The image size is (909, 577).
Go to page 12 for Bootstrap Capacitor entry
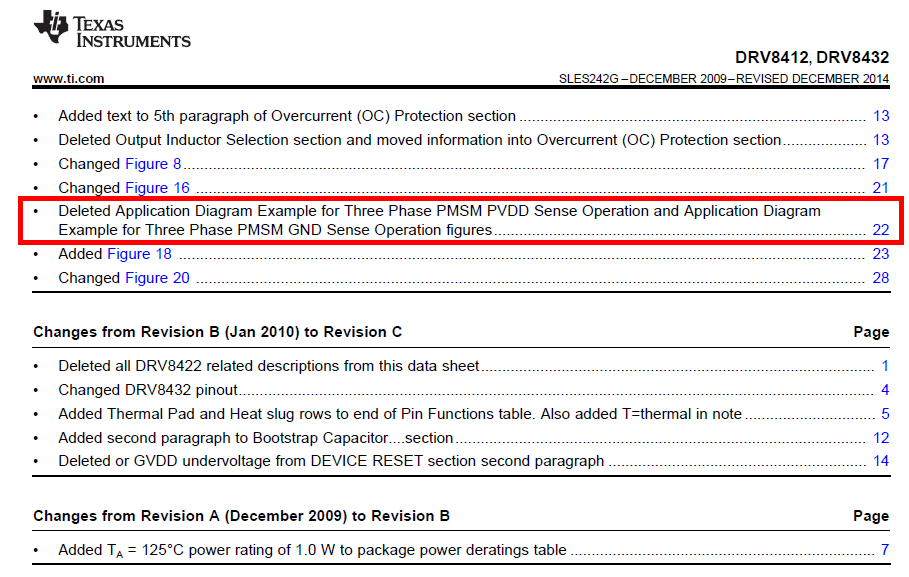(881, 438)
